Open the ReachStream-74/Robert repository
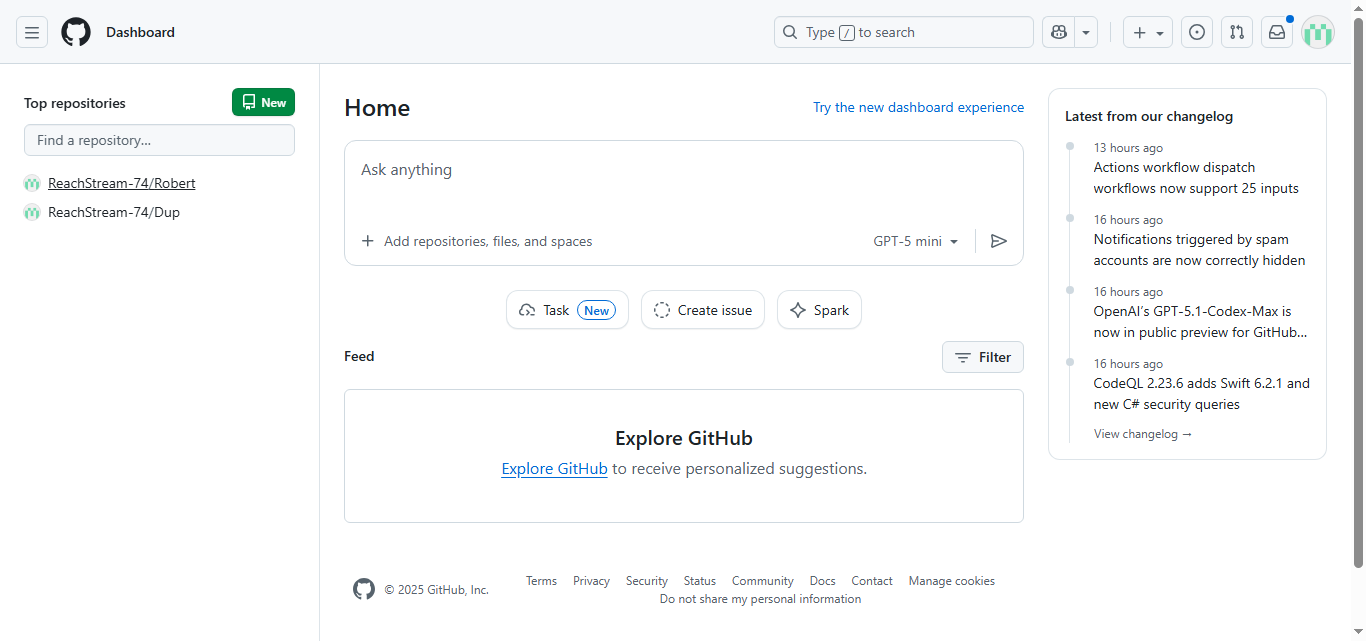This screenshot has height=641, width=1366. coord(122,183)
